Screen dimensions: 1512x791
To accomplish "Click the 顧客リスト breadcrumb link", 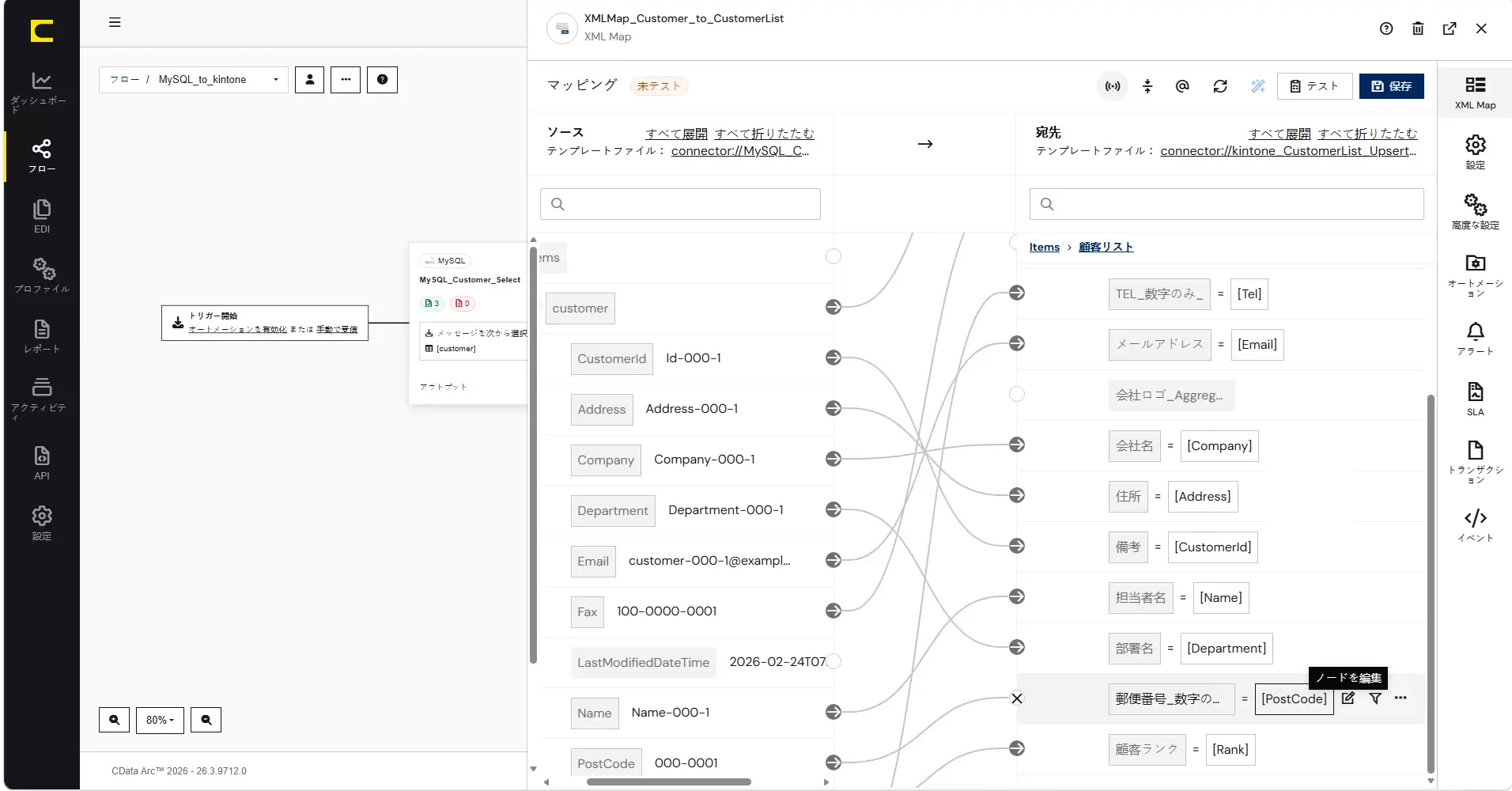I will pyautogui.click(x=1106, y=247).
